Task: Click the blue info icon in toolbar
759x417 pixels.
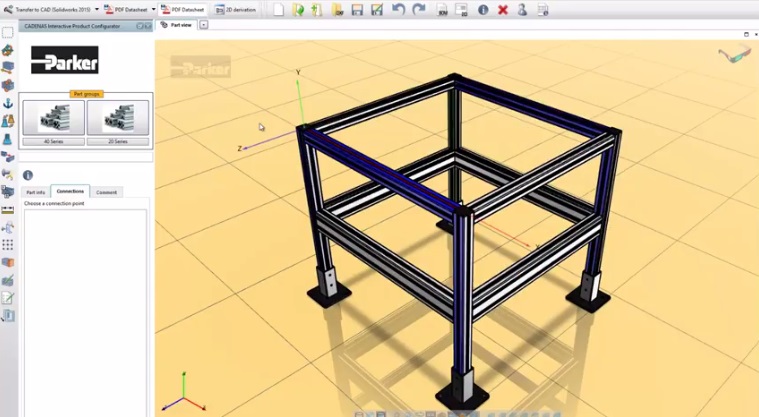Action: [x=483, y=9]
